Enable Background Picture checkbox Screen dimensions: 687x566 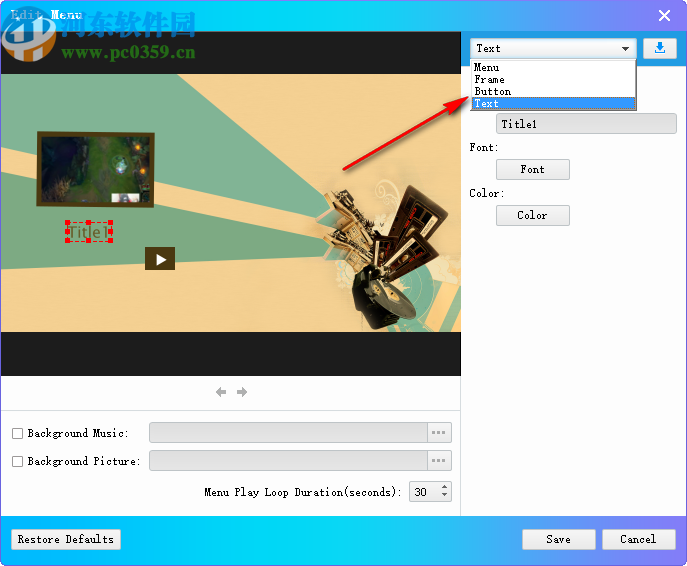(18, 461)
